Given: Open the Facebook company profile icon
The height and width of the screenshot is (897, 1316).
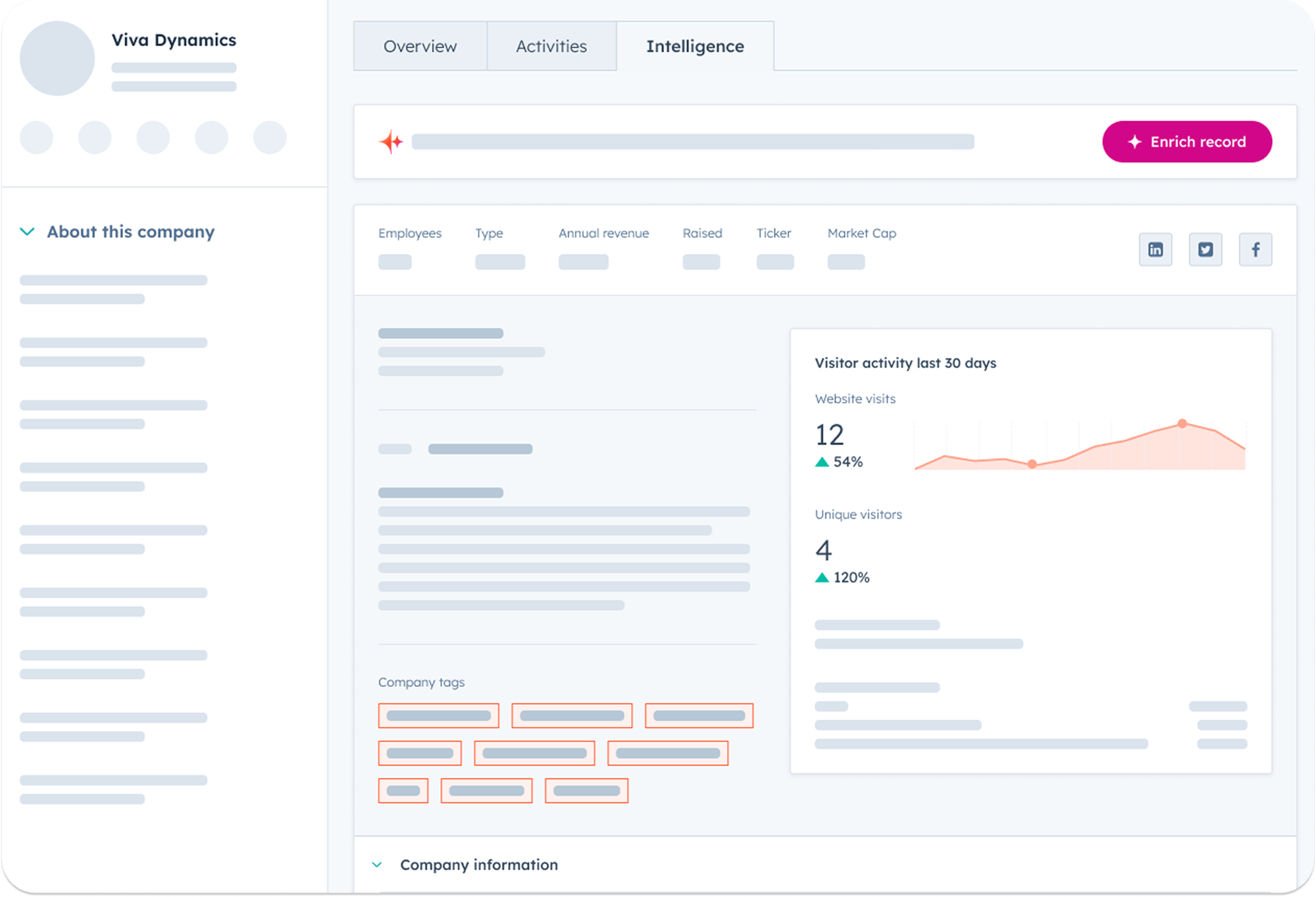Looking at the screenshot, I should coord(1255,249).
